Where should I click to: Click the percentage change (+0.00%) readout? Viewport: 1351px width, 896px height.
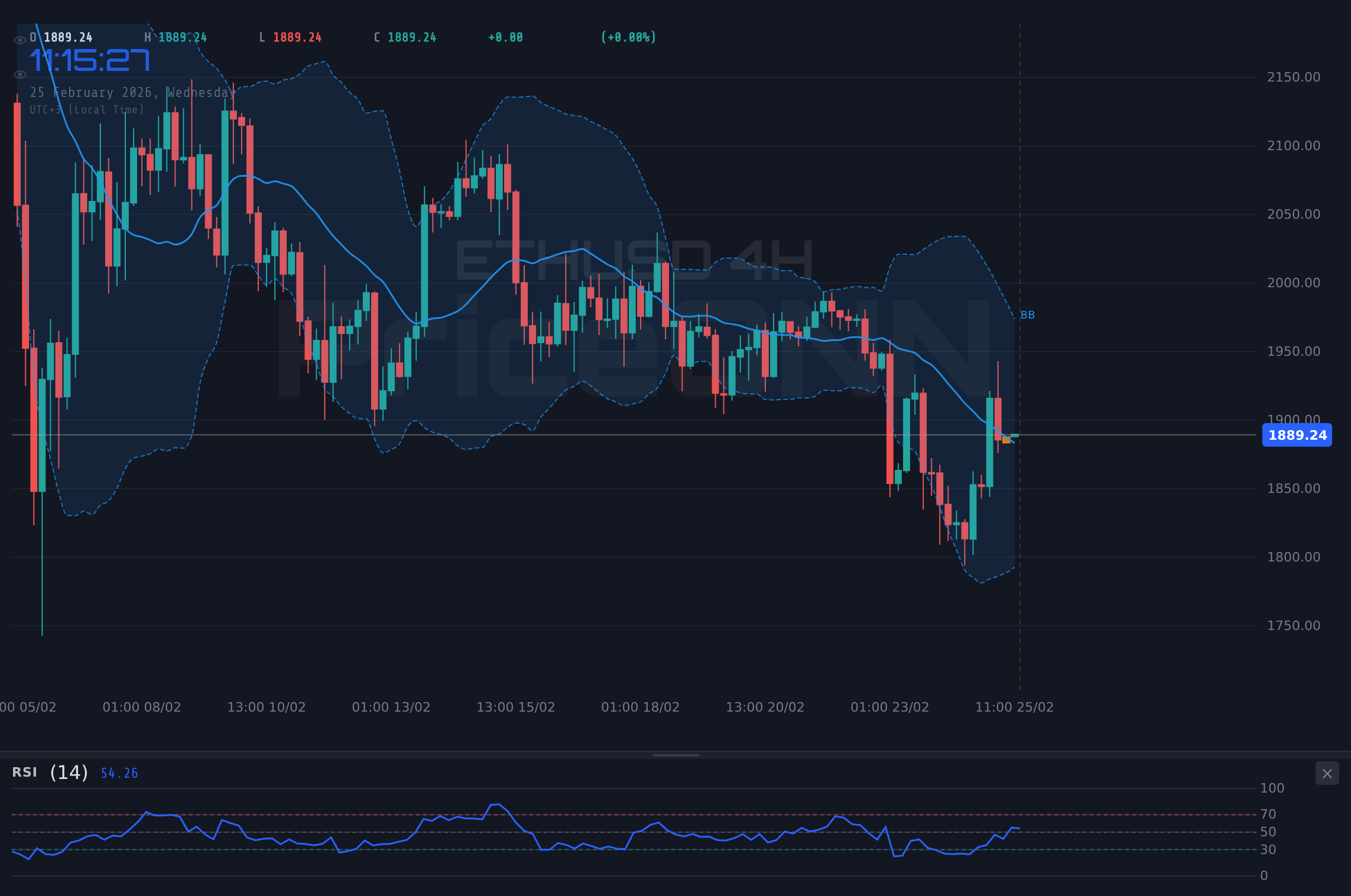[629, 37]
